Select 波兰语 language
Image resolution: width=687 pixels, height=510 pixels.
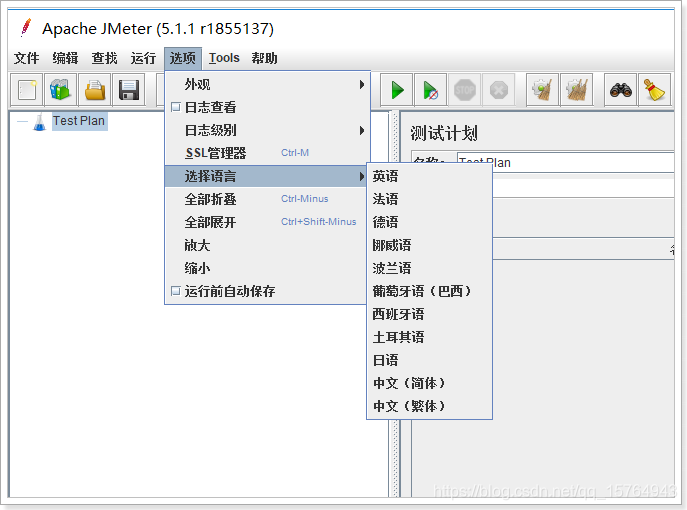click(x=429, y=268)
